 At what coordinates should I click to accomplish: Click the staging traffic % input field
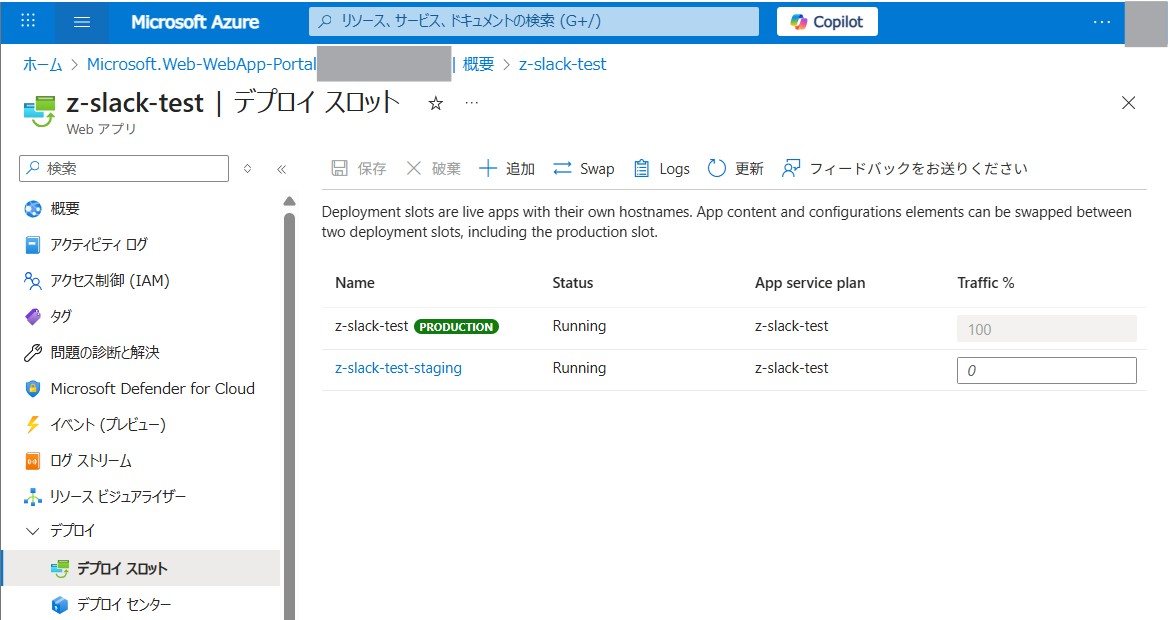coord(1047,370)
